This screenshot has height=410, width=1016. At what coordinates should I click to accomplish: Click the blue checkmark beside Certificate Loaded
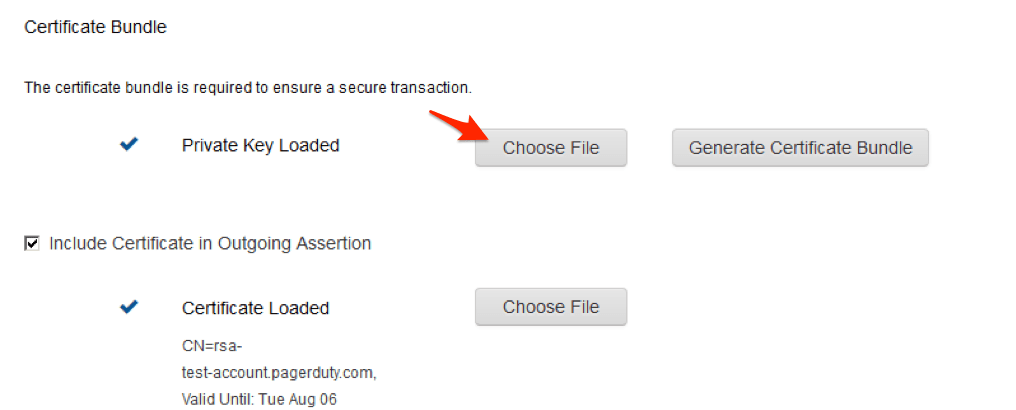[x=129, y=307]
